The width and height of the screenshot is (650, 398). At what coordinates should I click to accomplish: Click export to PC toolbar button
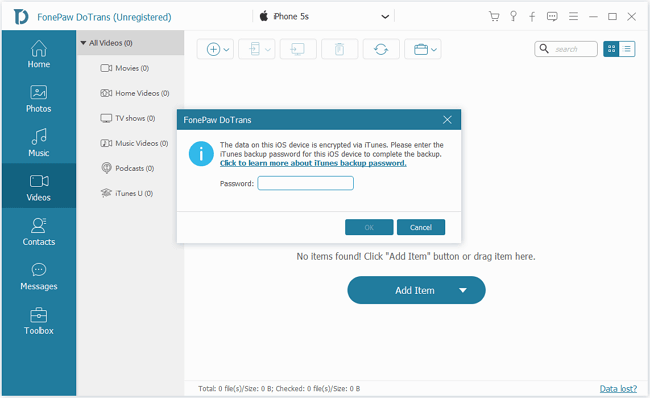point(298,49)
